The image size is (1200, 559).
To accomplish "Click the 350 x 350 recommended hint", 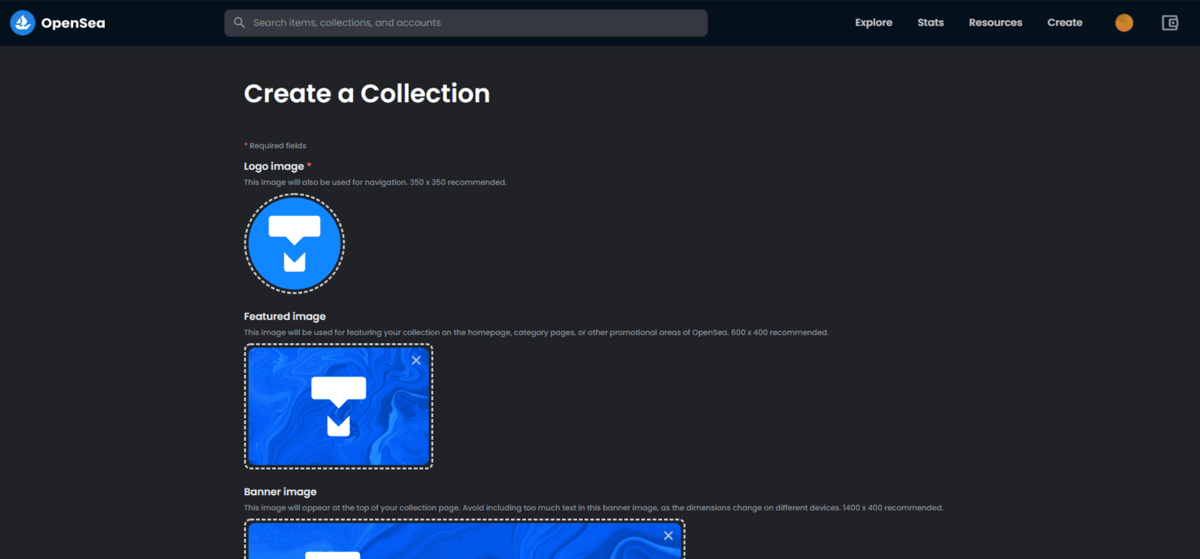I will (x=375, y=182).
